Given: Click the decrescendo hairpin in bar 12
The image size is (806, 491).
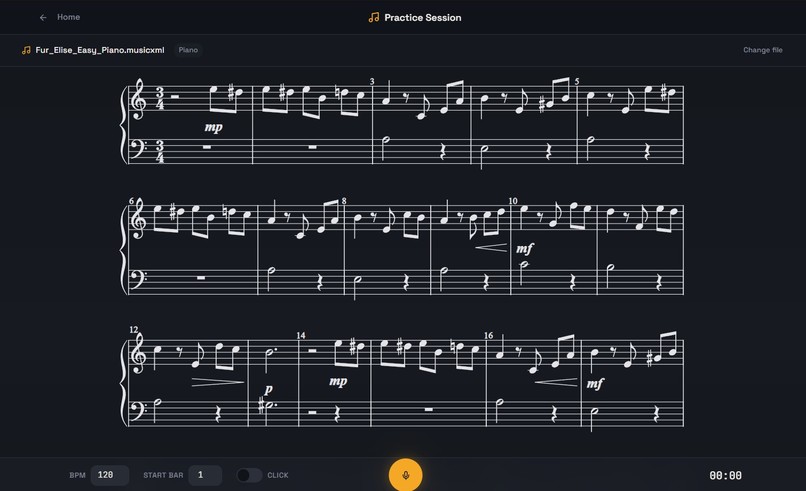Looking at the screenshot, I should point(217,382).
